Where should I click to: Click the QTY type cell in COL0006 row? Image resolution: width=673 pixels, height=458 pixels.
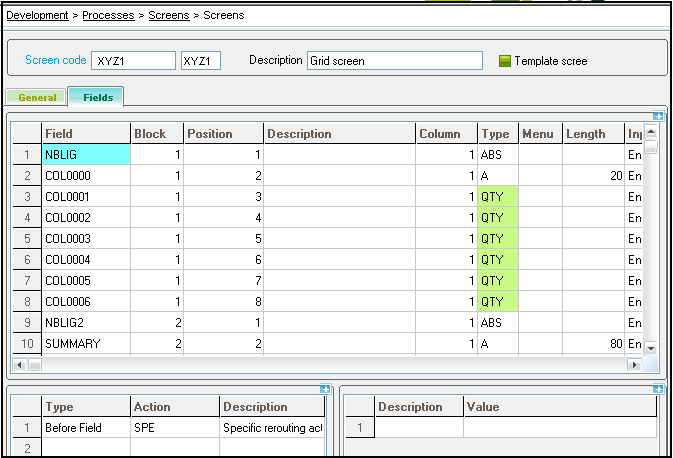[x=498, y=302]
